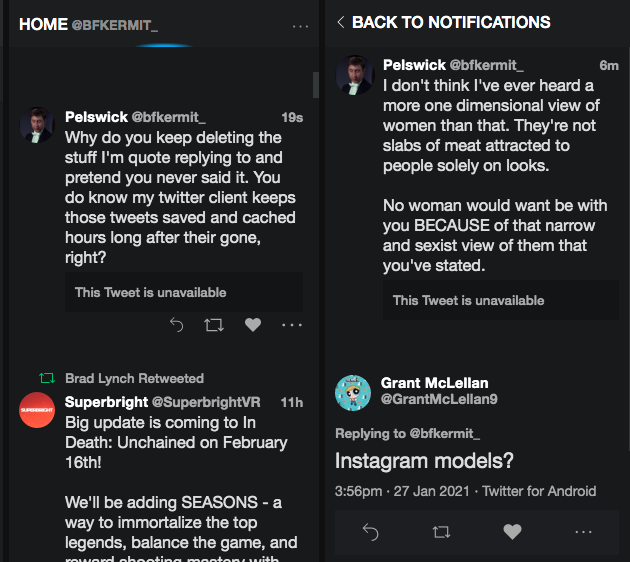Open @SuperbrightVR handle link

206,402
